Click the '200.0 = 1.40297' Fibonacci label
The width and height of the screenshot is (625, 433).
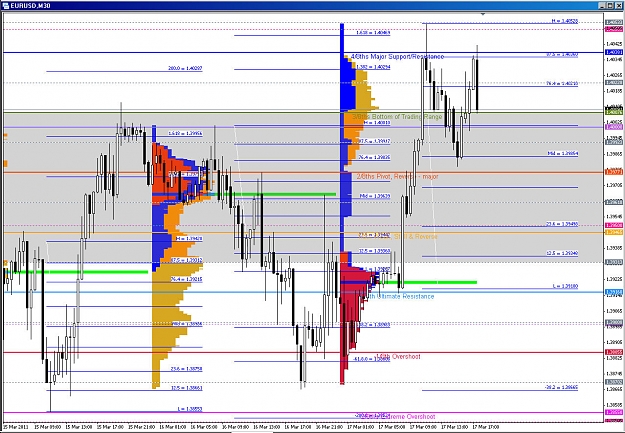pyautogui.click(x=185, y=69)
